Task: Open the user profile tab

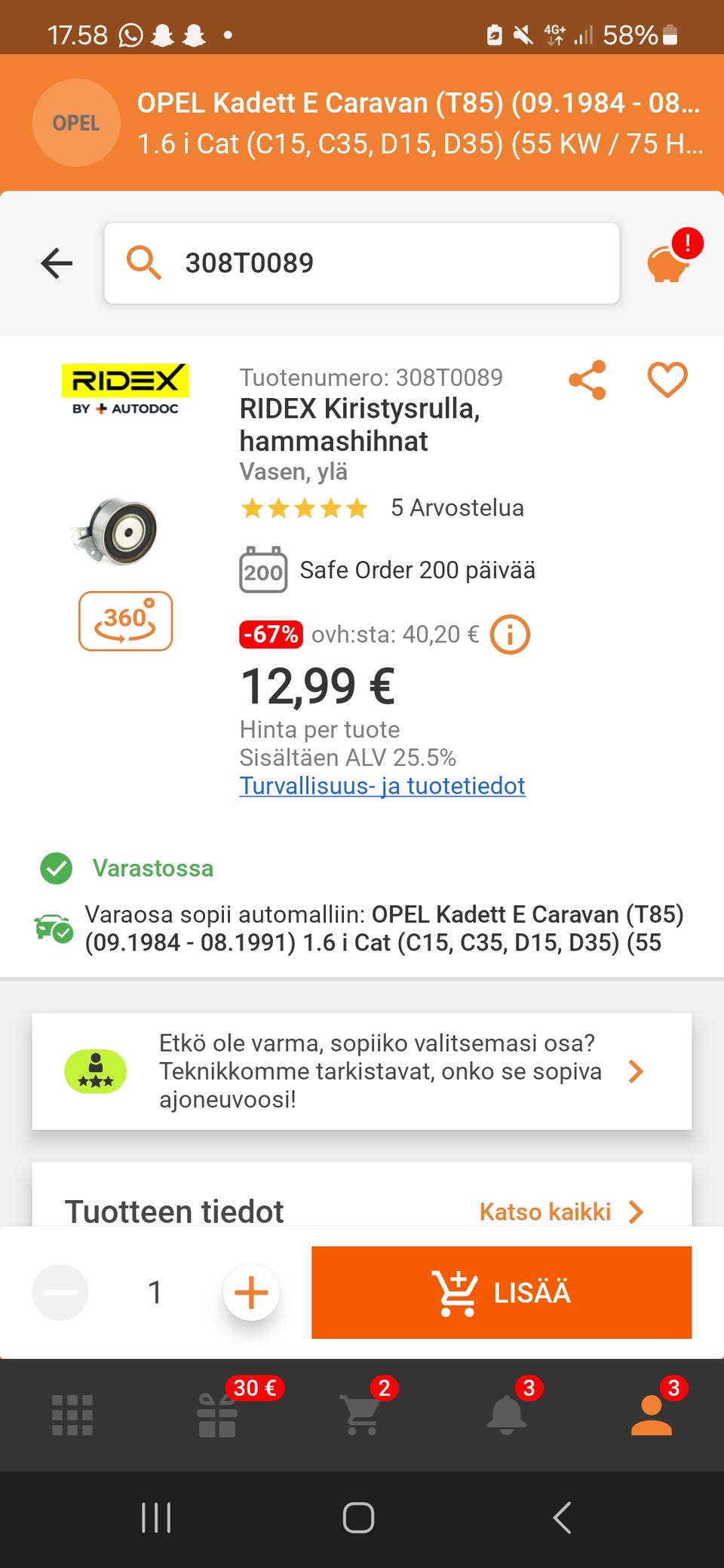Action: pyautogui.click(x=652, y=1415)
